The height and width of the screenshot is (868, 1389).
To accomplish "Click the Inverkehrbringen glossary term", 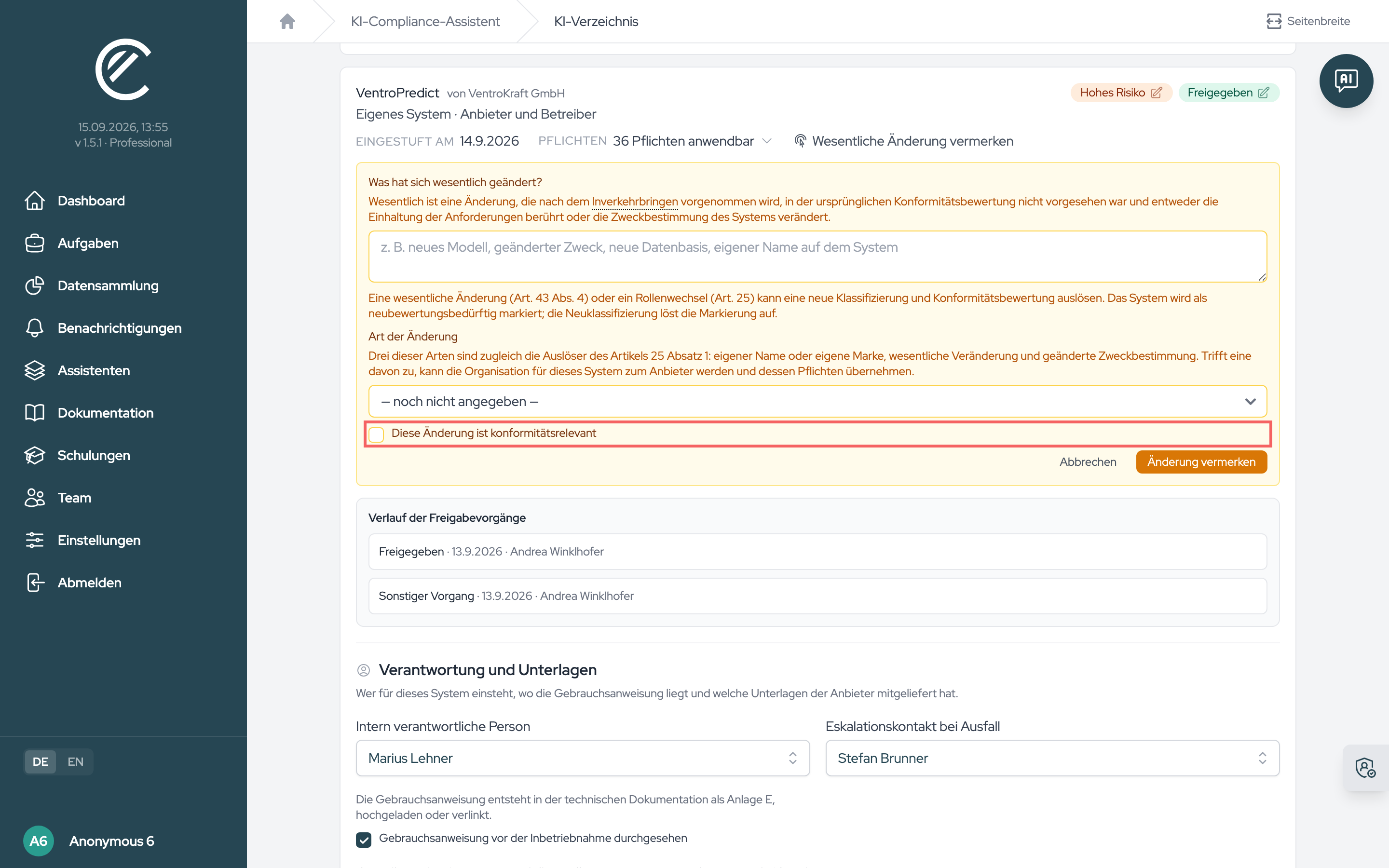I will click(635, 202).
